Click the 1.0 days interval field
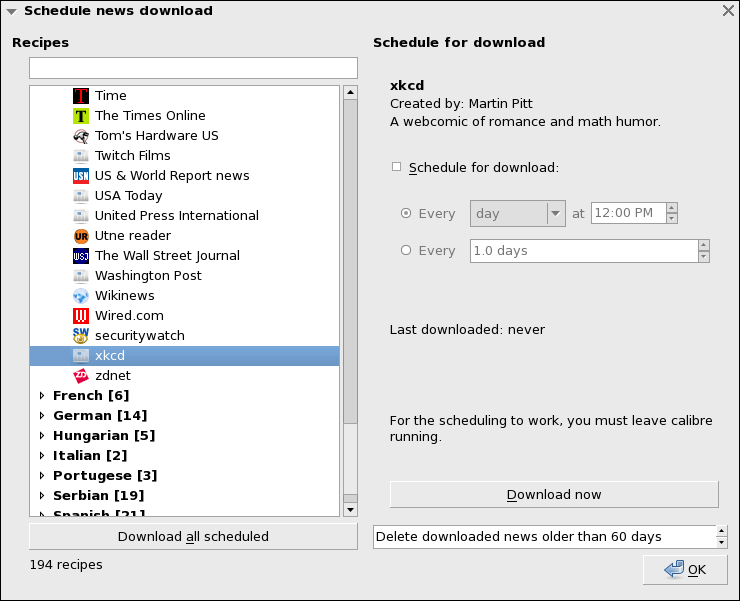The width and height of the screenshot is (740, 601). tap(584, 251)
